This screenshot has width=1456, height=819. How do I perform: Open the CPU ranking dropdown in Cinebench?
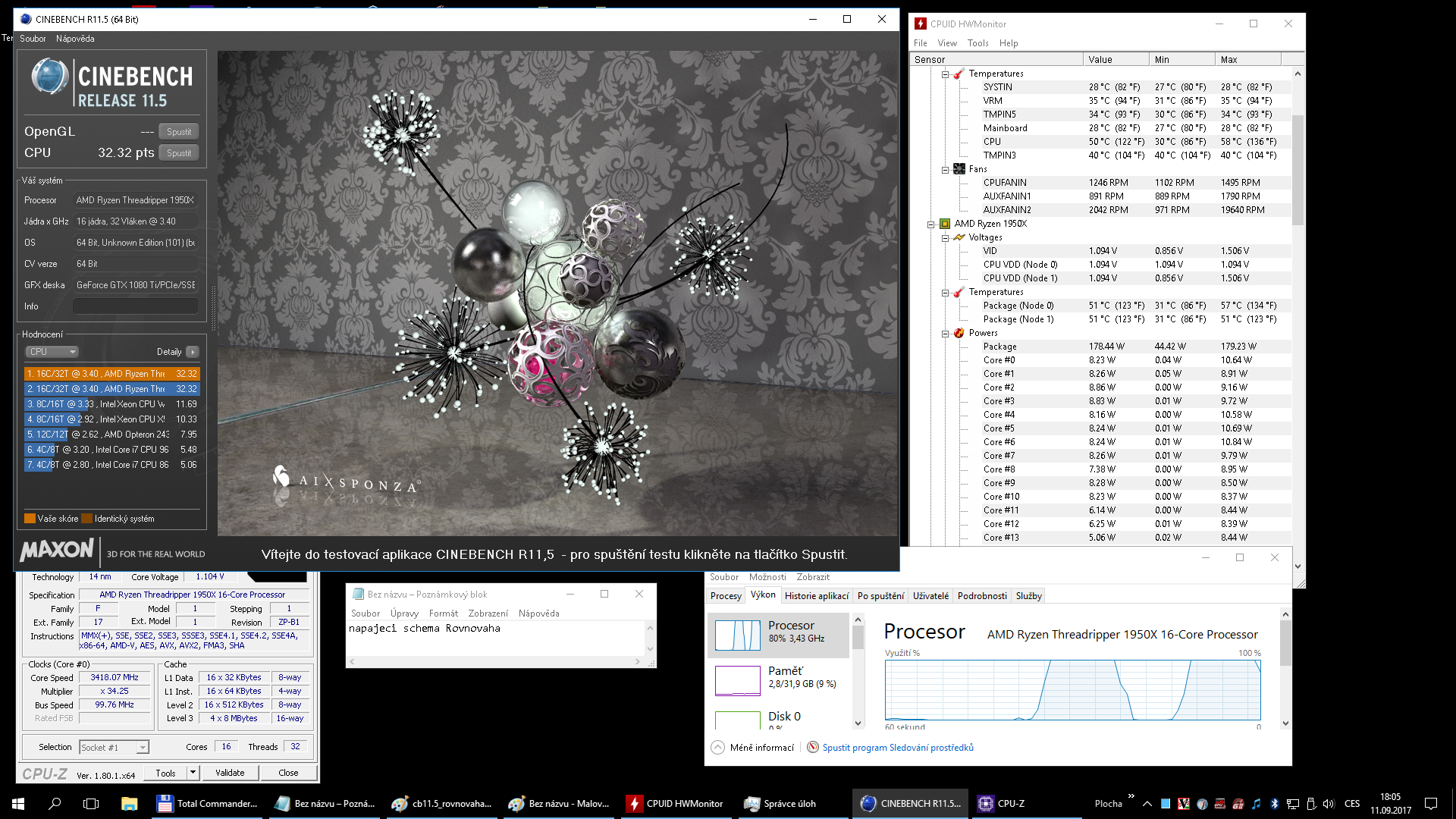tap(52, 352)
